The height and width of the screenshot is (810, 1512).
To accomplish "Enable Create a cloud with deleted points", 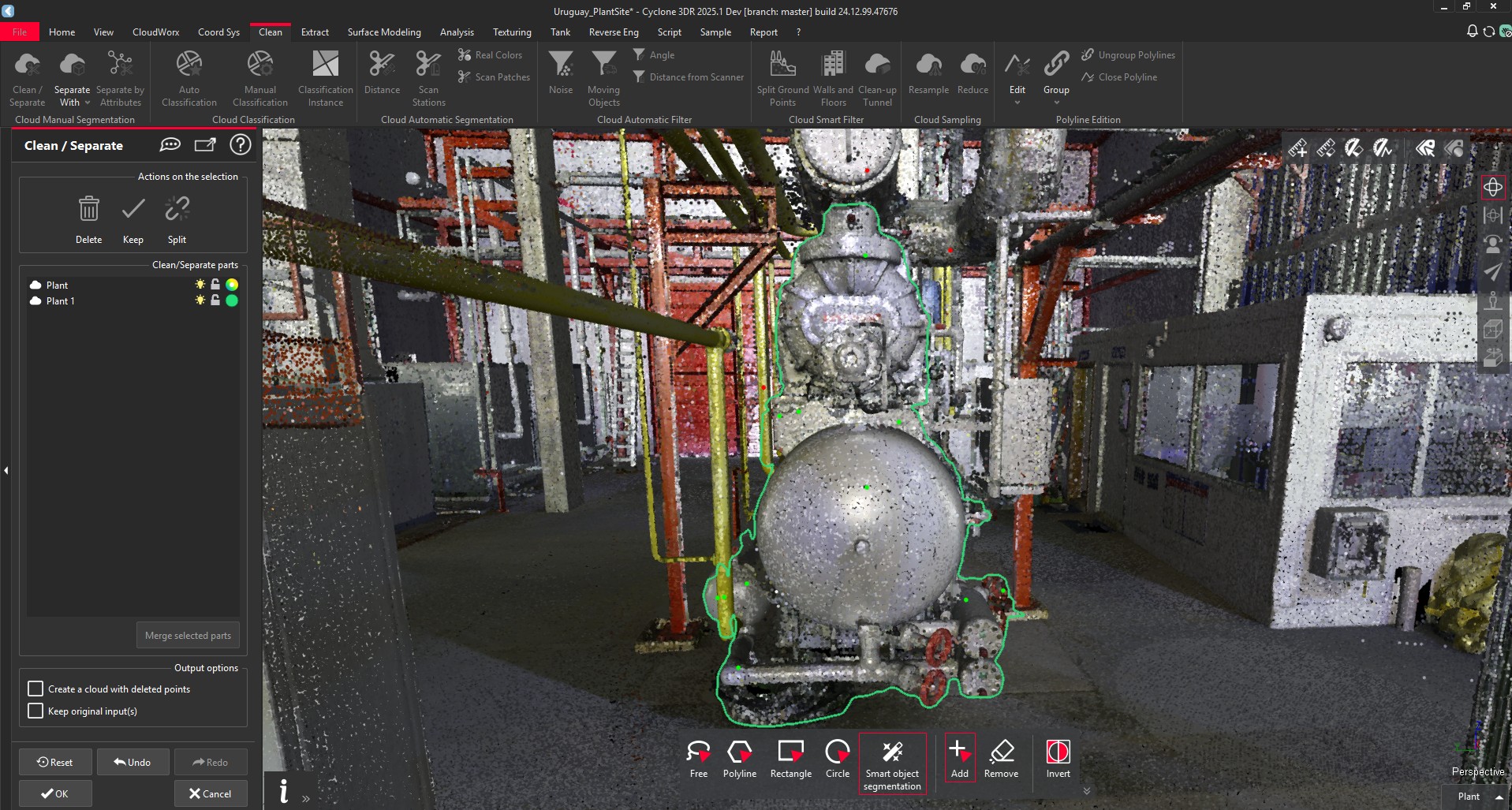I will point(35,689).
